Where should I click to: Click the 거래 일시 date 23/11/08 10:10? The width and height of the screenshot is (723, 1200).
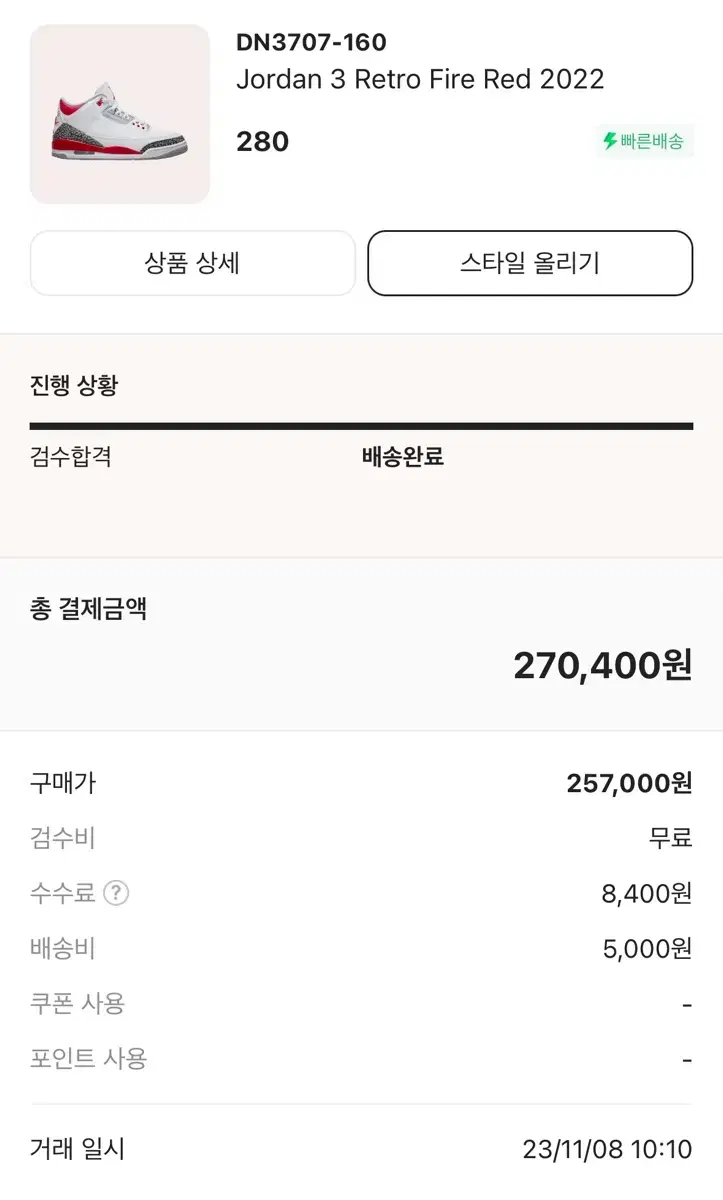pos(607,1150)
